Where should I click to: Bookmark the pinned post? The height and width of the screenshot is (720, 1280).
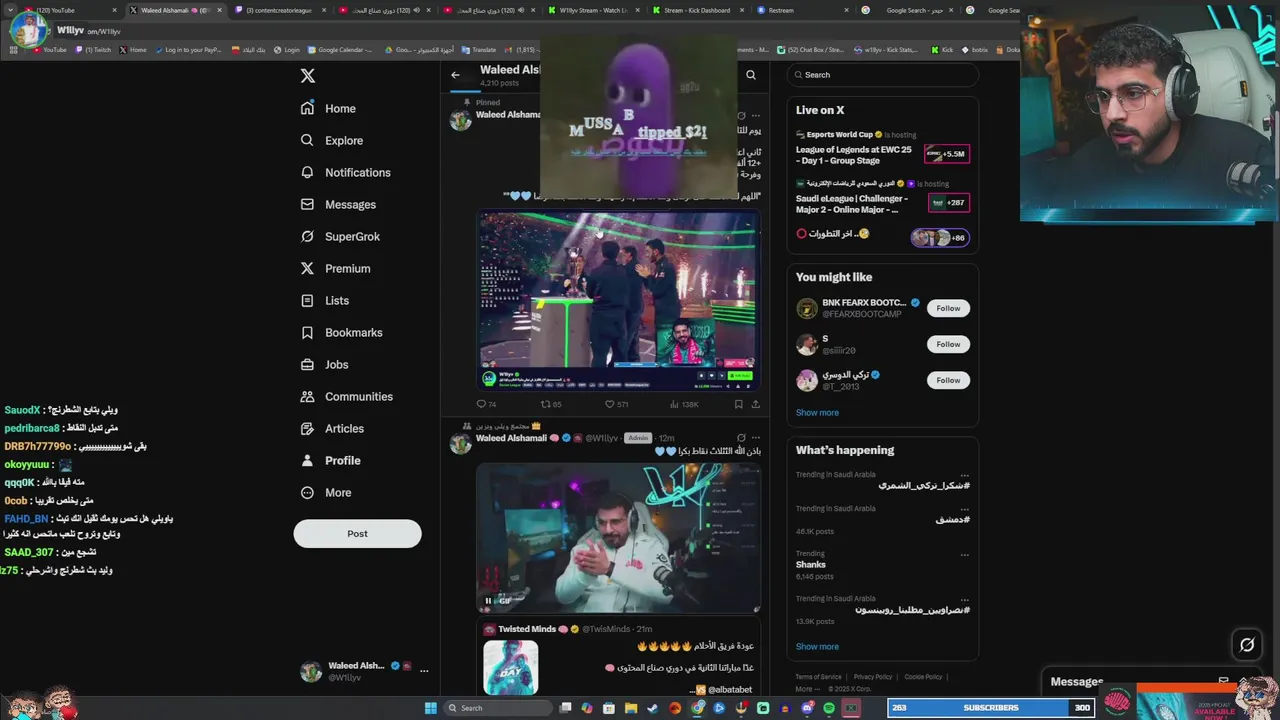pos(738,404)
